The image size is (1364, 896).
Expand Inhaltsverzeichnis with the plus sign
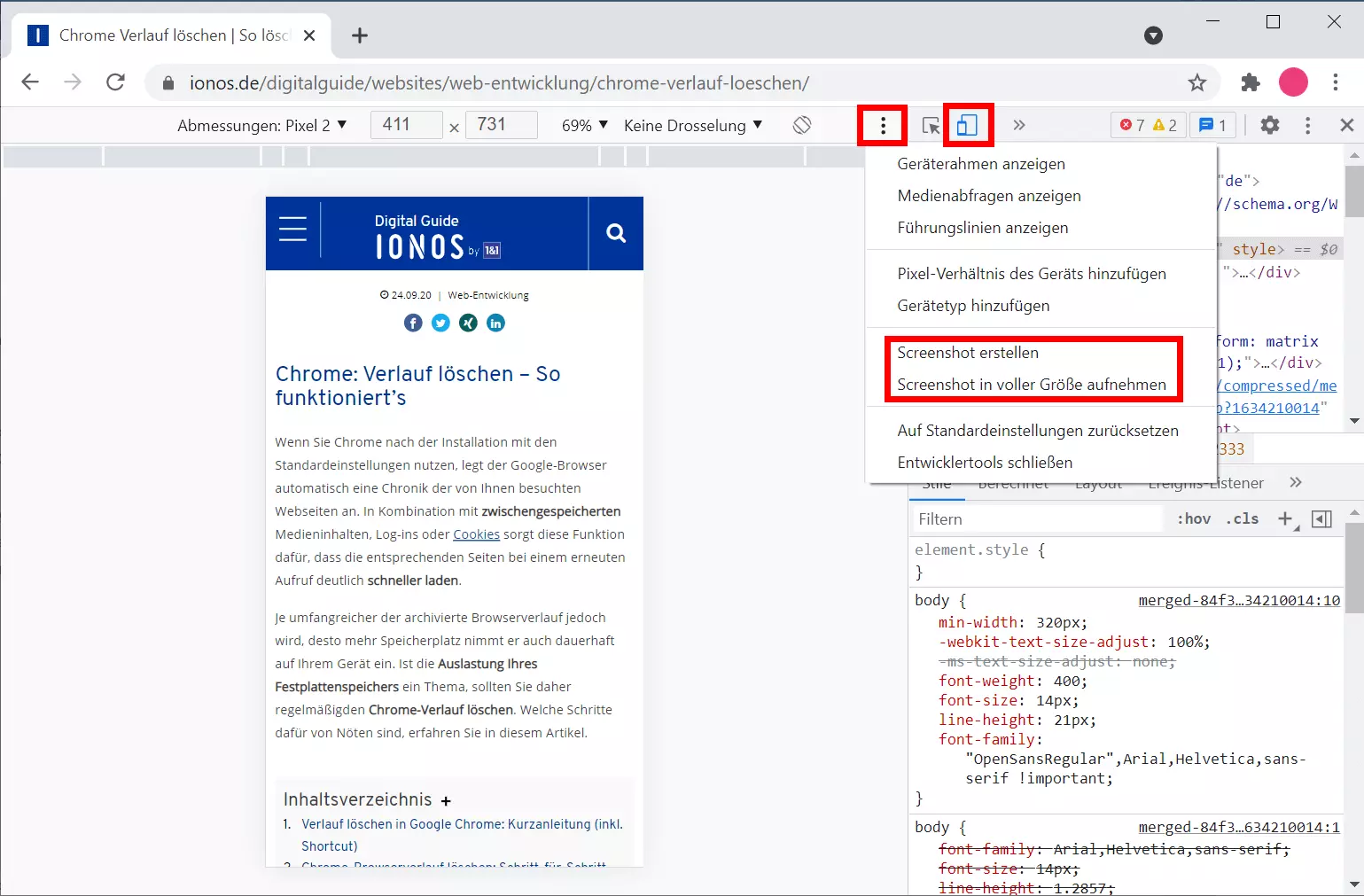click(446, 801)
